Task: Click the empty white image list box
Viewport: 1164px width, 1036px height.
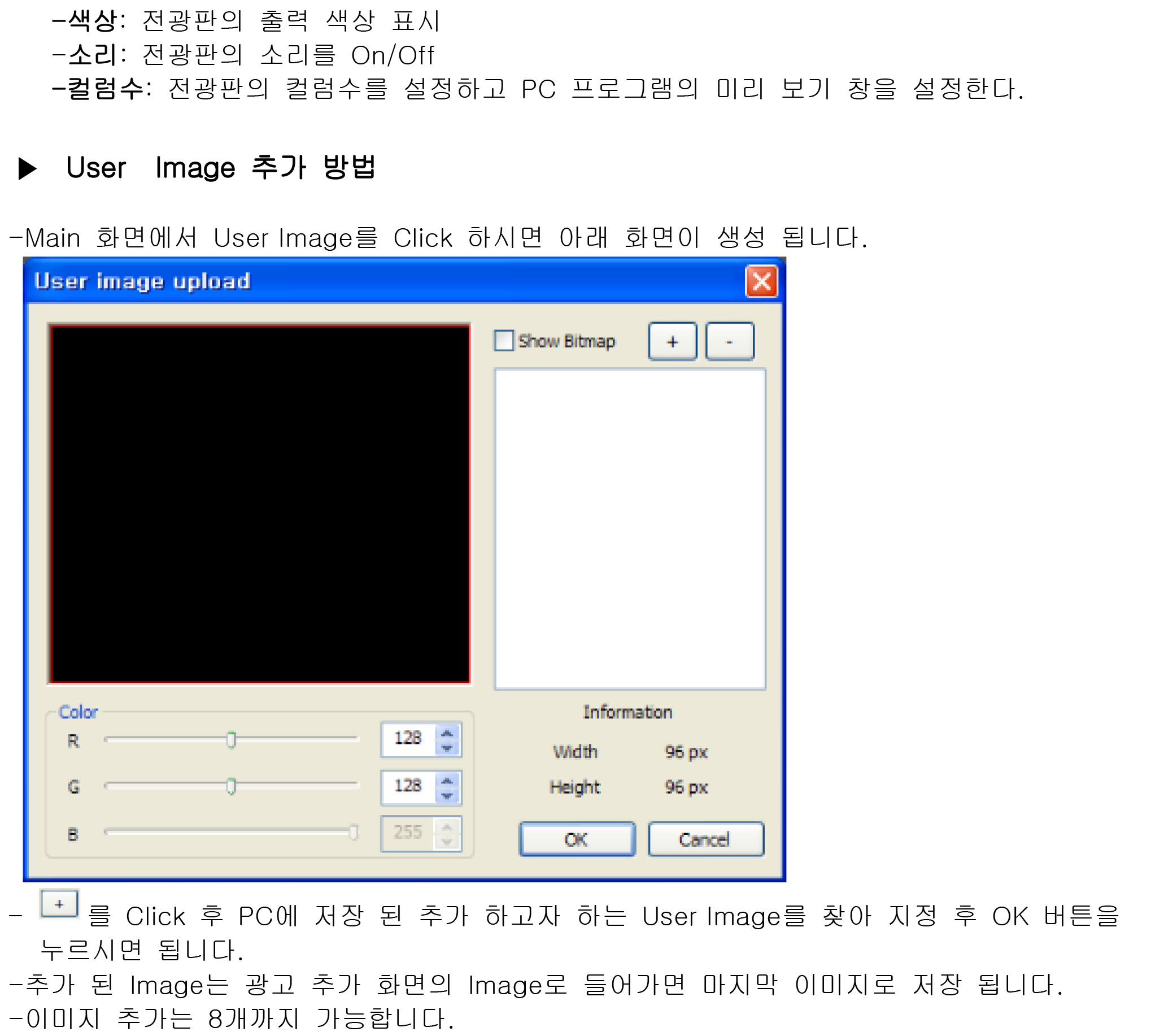Action: pos(630,530)
